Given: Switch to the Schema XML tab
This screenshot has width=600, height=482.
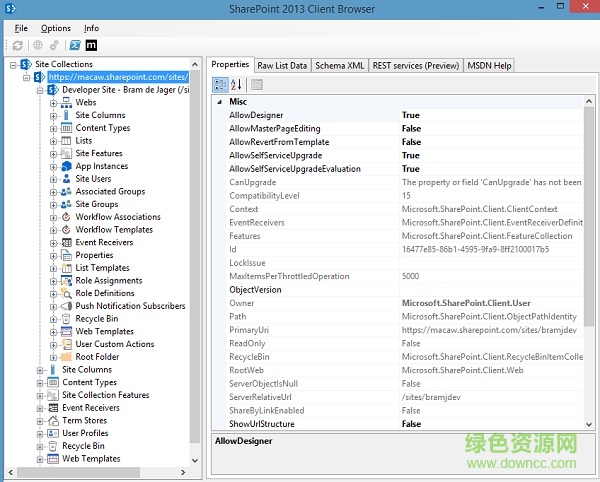Looking at the screenshot, I should point(339,65).
